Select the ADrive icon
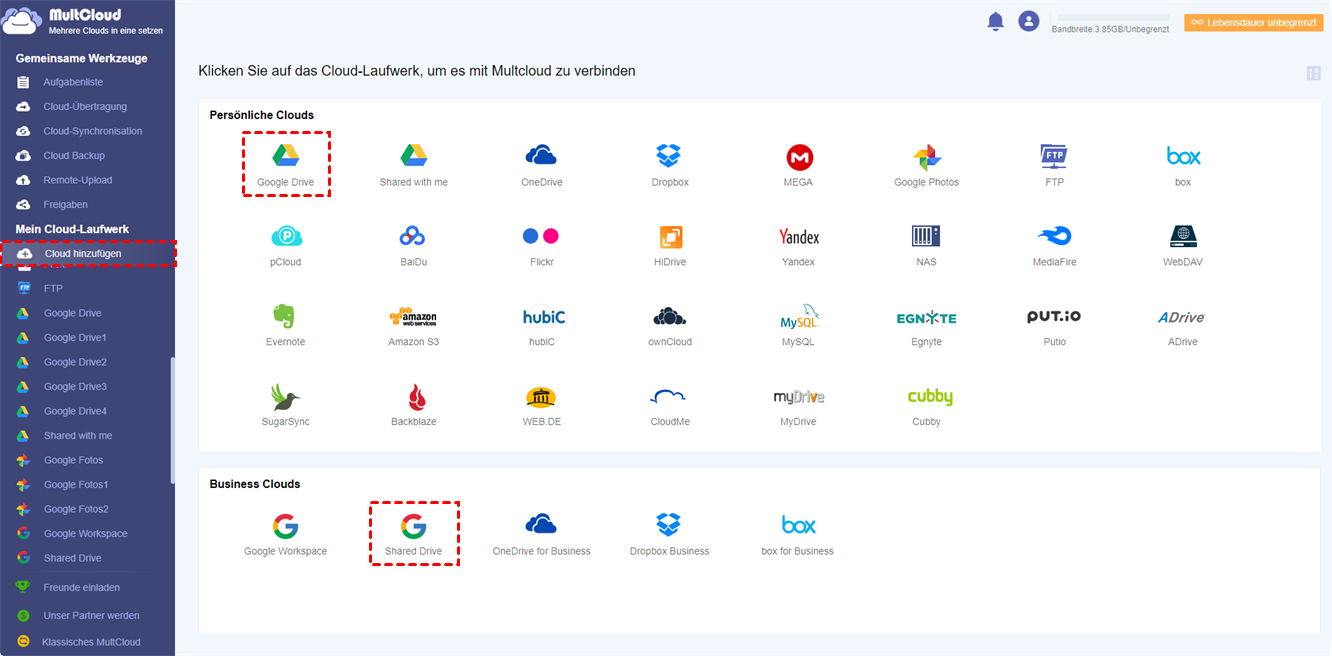Screen dimensions: 1332x656 coord(1182,317)
